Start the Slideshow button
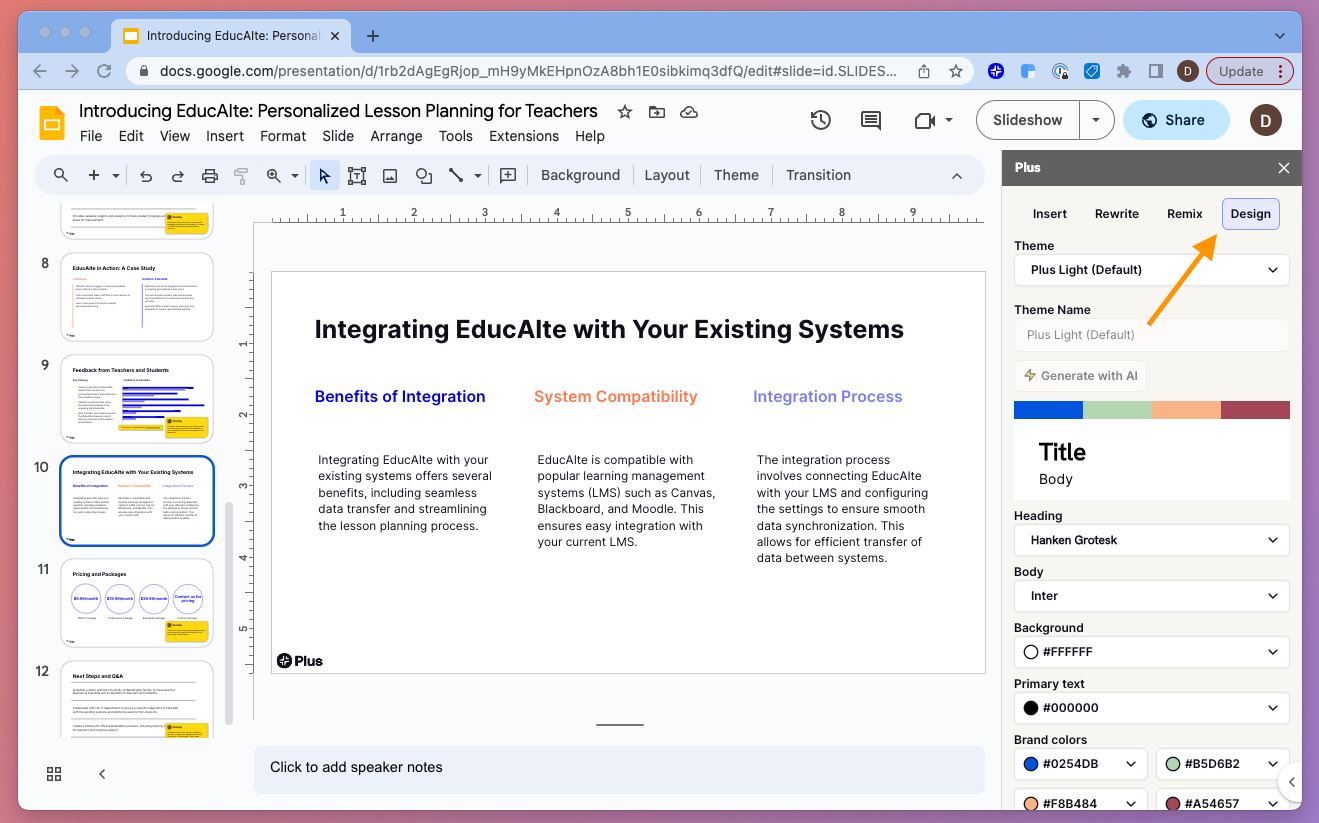 [x=1027, y=120]
